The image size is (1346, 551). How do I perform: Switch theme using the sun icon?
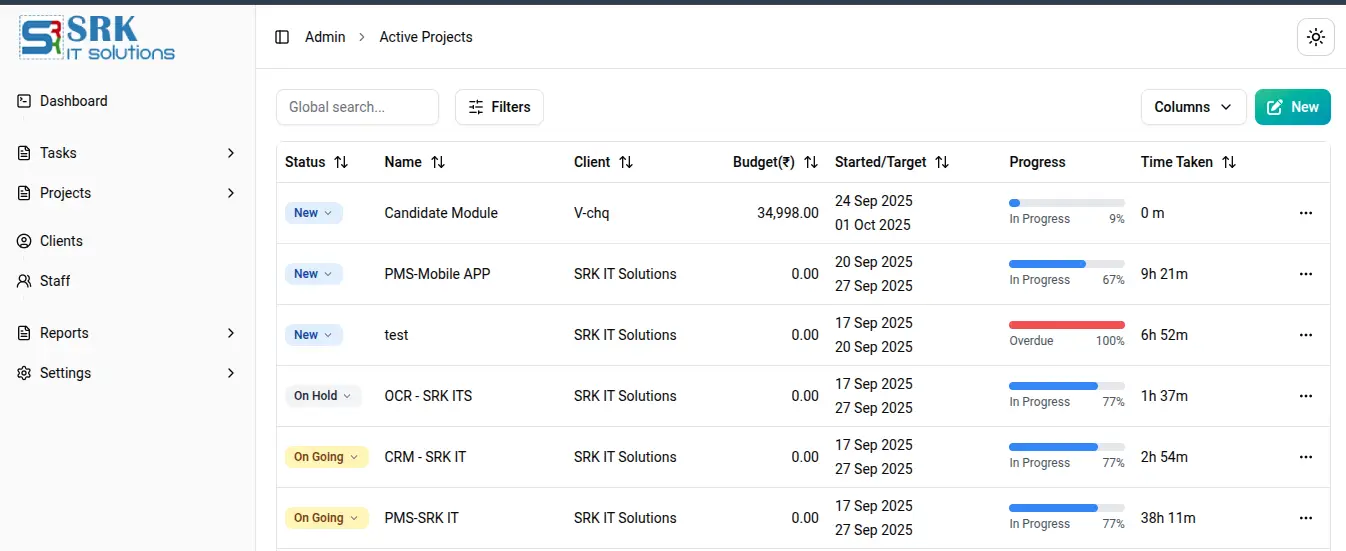click(x=1315, y=38)
